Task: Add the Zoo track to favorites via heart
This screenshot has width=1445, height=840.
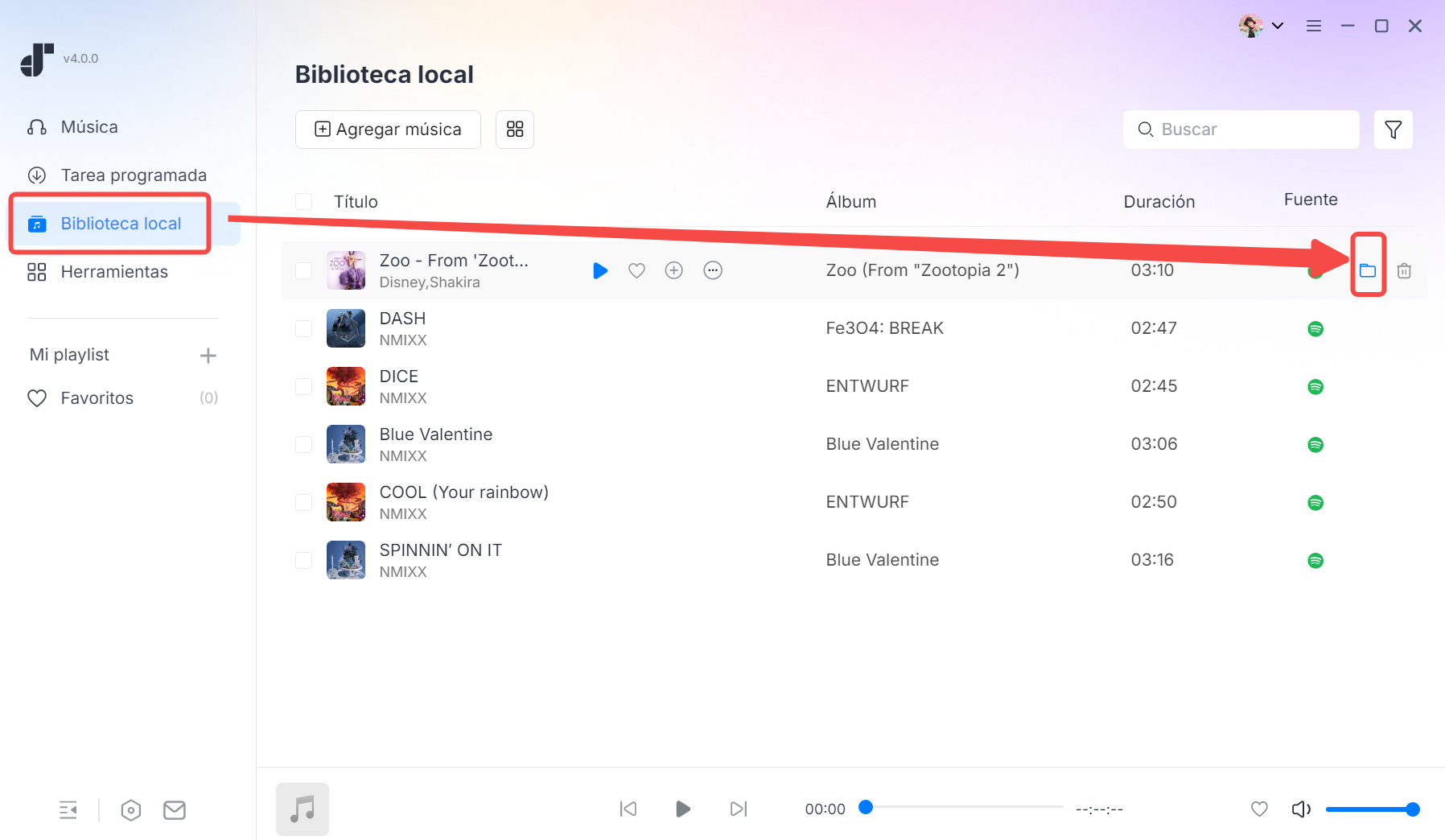Action: tap(636, 271)
